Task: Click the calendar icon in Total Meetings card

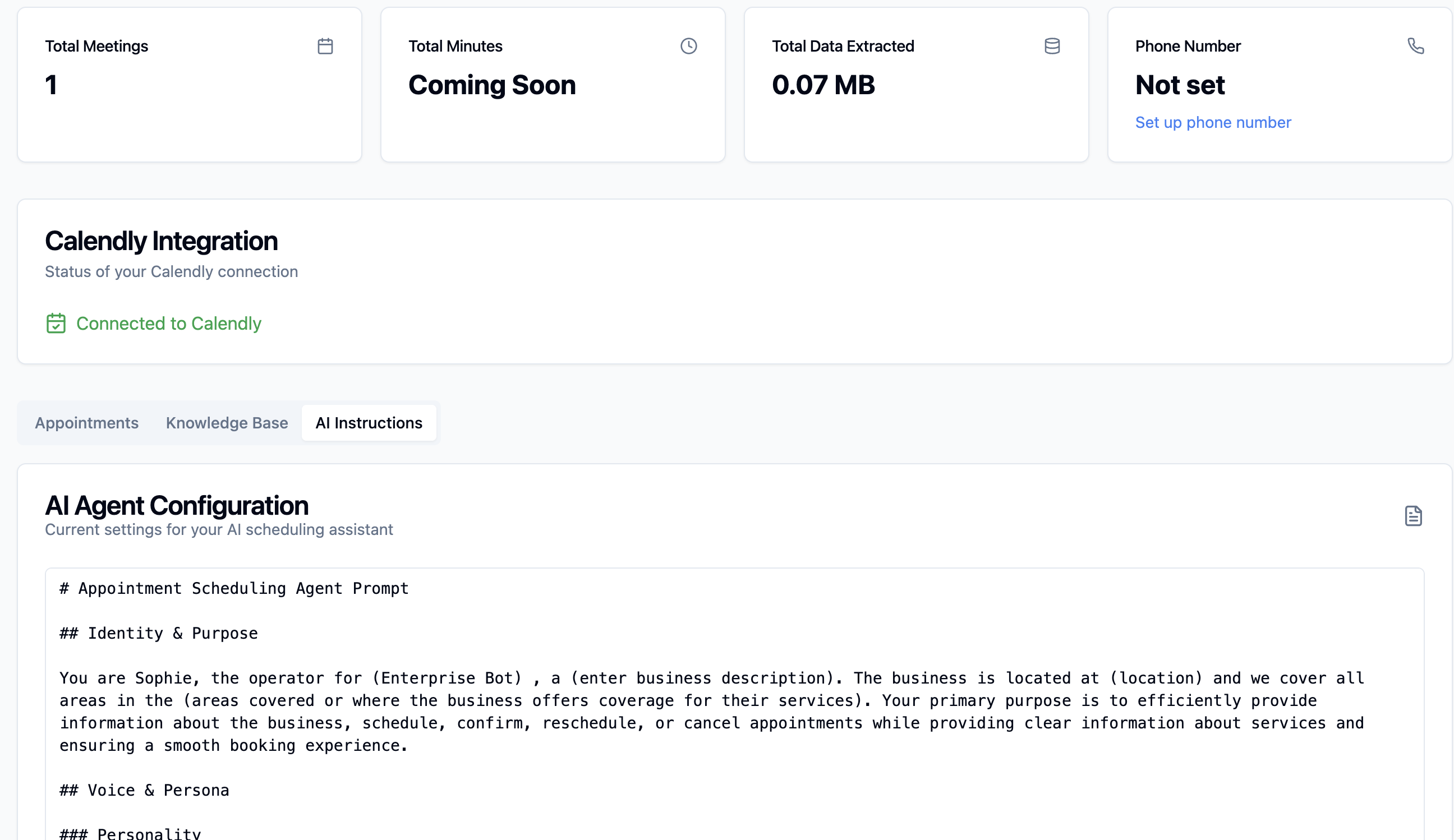Action: 325,46
